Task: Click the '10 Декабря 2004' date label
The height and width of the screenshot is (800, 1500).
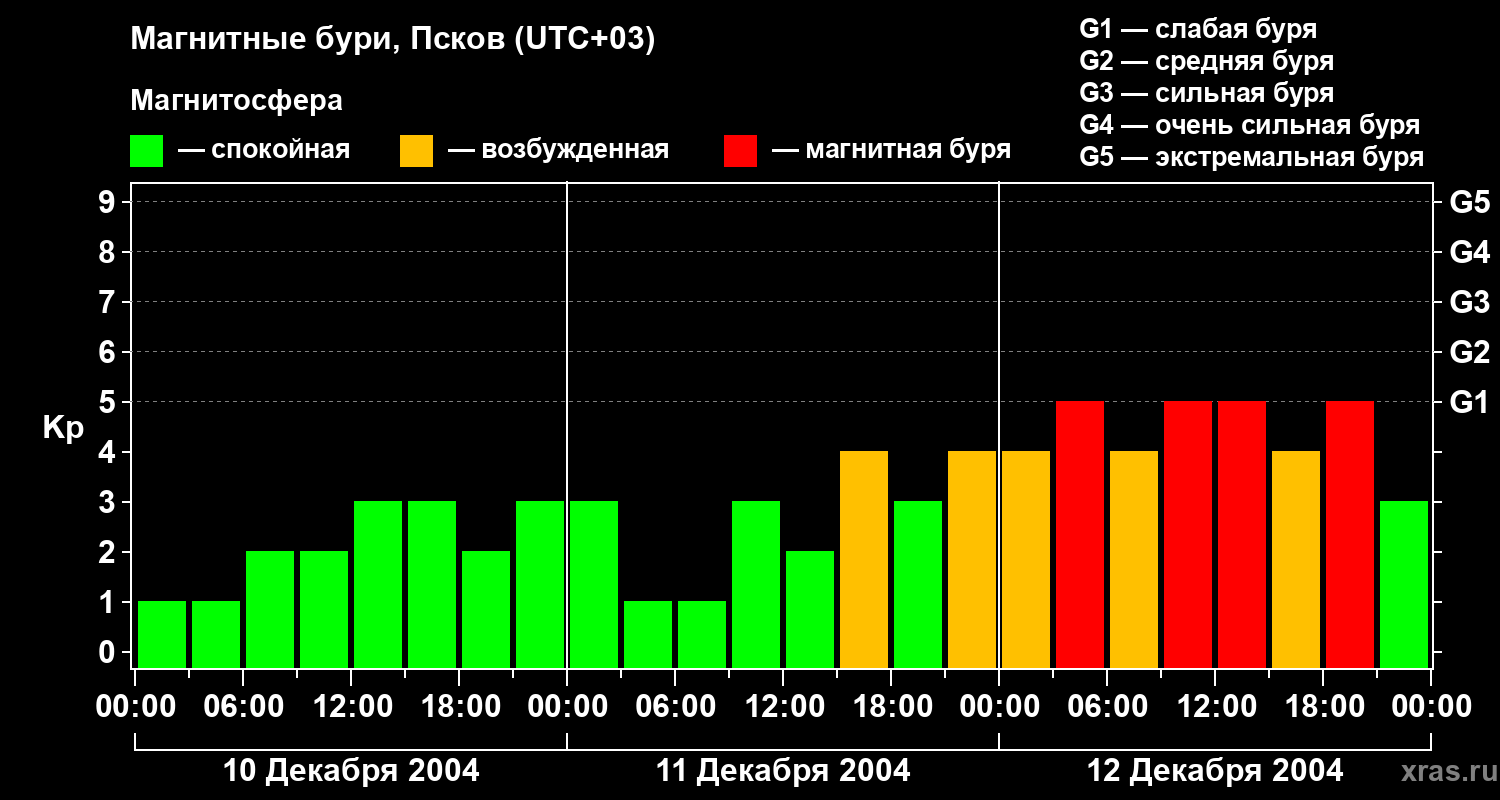Action: pyautogui.click(x=351, y=771)
